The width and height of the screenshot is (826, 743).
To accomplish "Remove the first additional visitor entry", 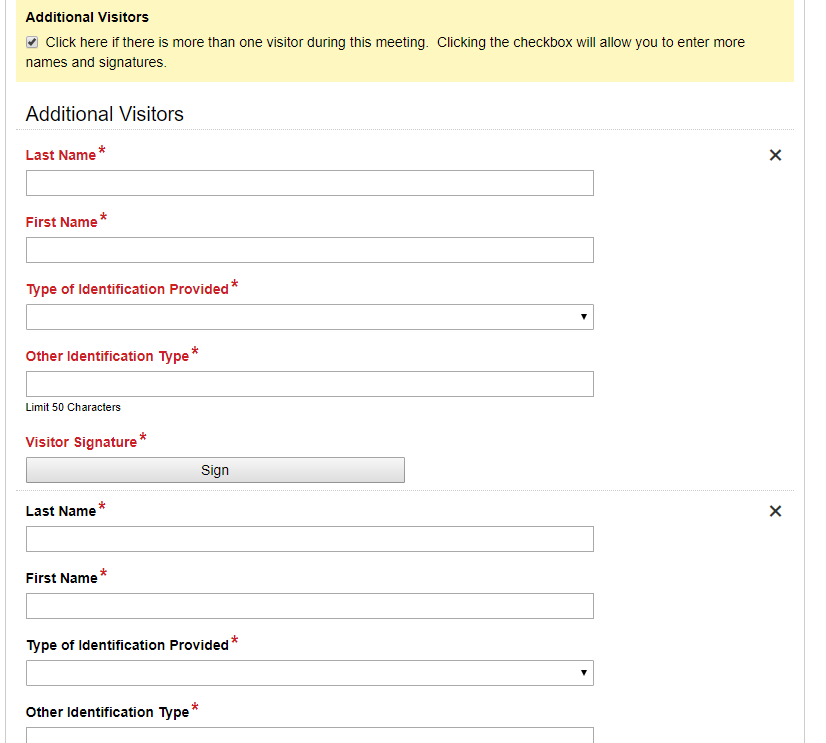I will coord(775,155).
